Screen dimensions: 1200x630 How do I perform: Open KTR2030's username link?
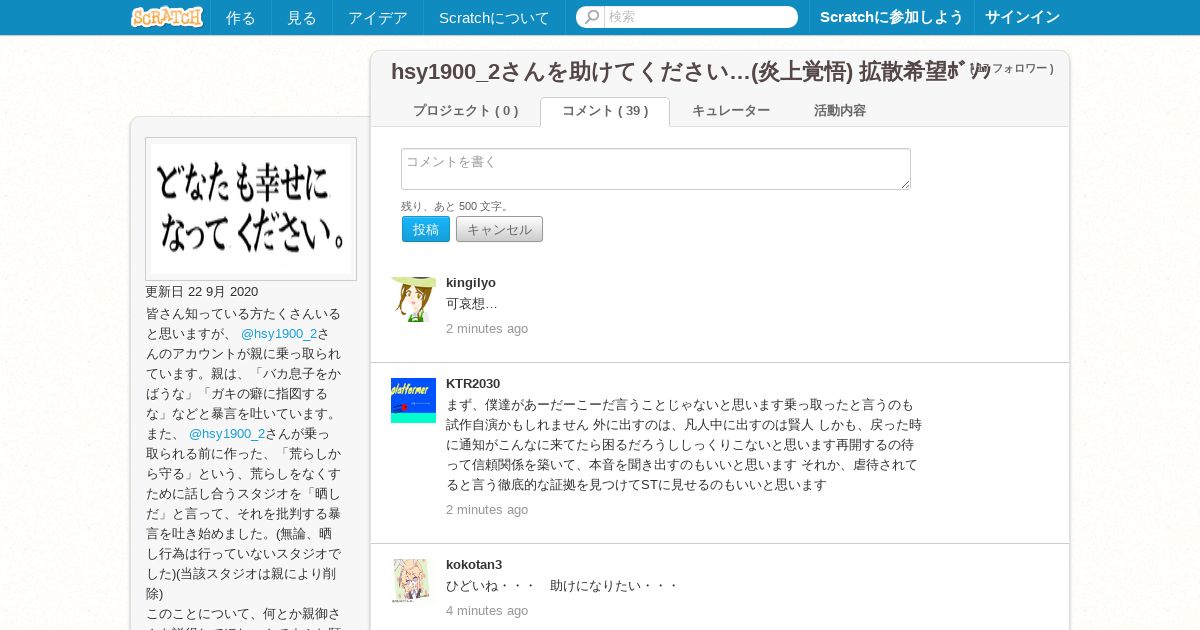[x=473, y=384]
